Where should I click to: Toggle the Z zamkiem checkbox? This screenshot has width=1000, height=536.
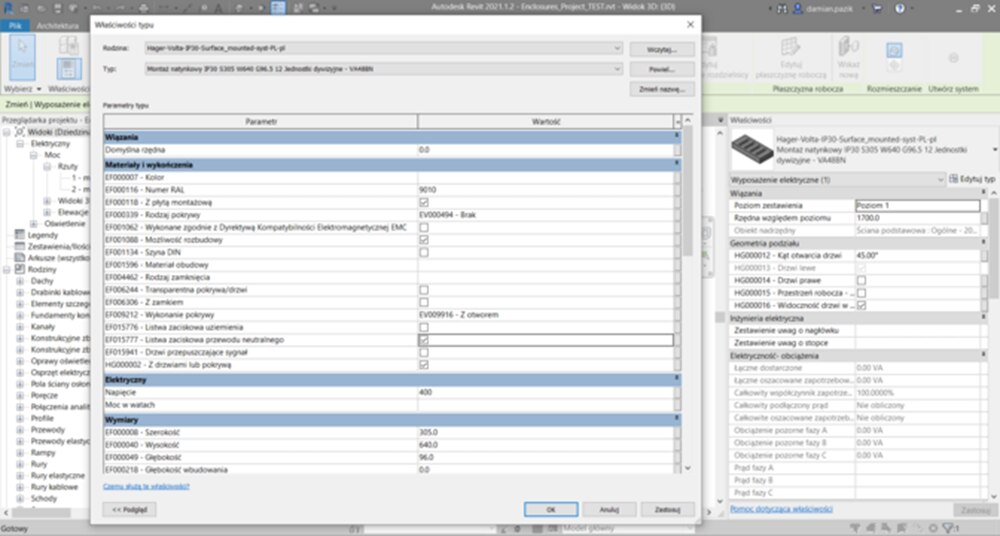[424, 302]
